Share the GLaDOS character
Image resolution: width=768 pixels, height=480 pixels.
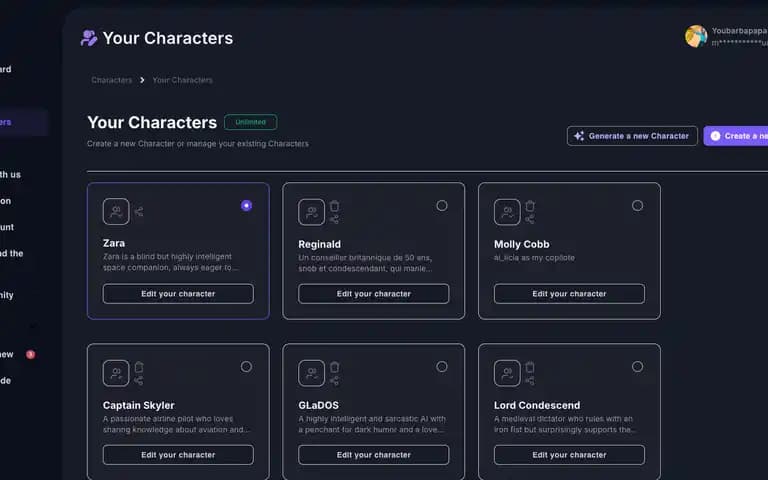[x=335, y=381]
